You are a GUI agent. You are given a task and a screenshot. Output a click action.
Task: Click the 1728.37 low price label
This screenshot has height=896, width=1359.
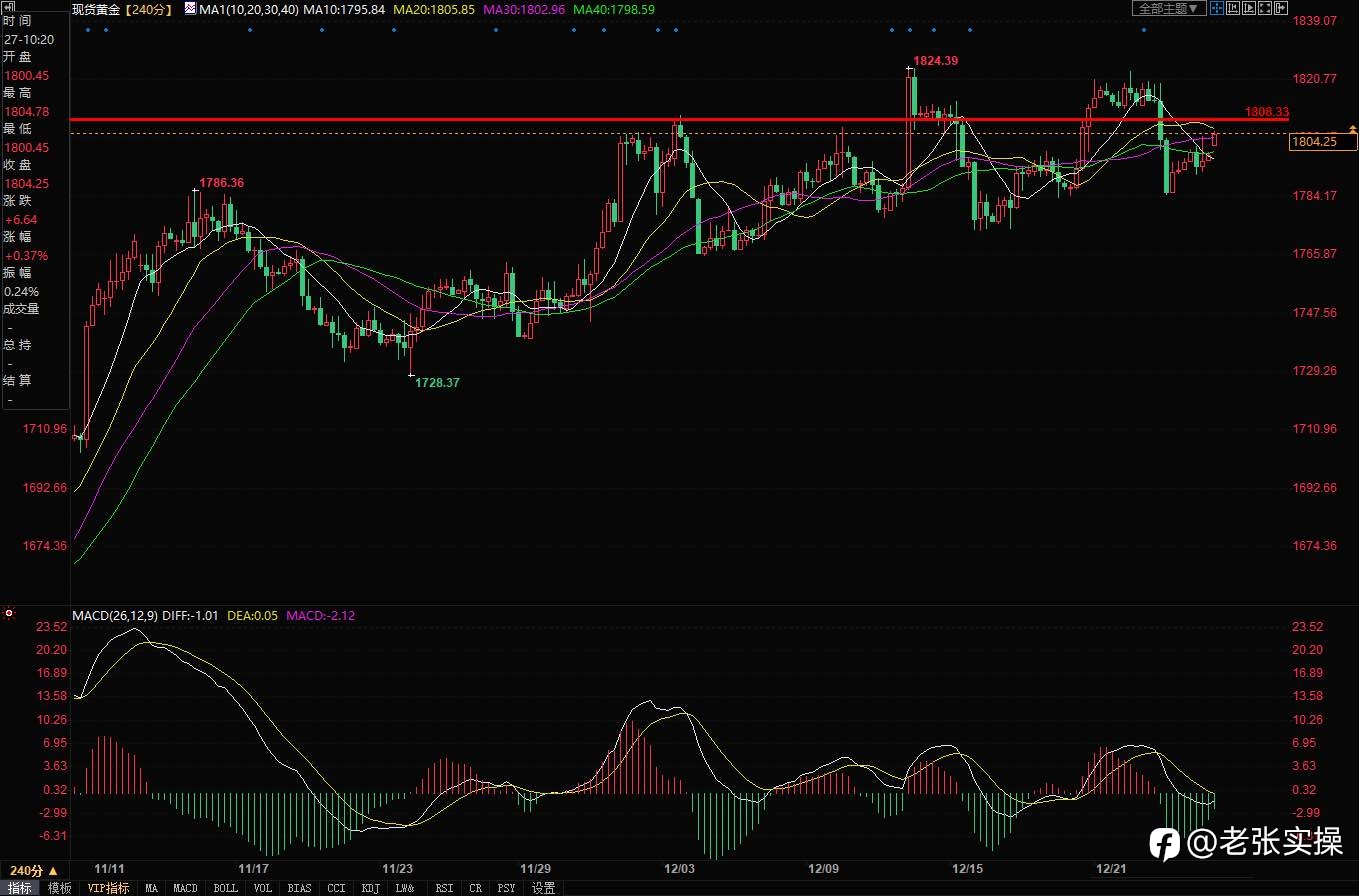pyautogui.click(x=438, y=383)
